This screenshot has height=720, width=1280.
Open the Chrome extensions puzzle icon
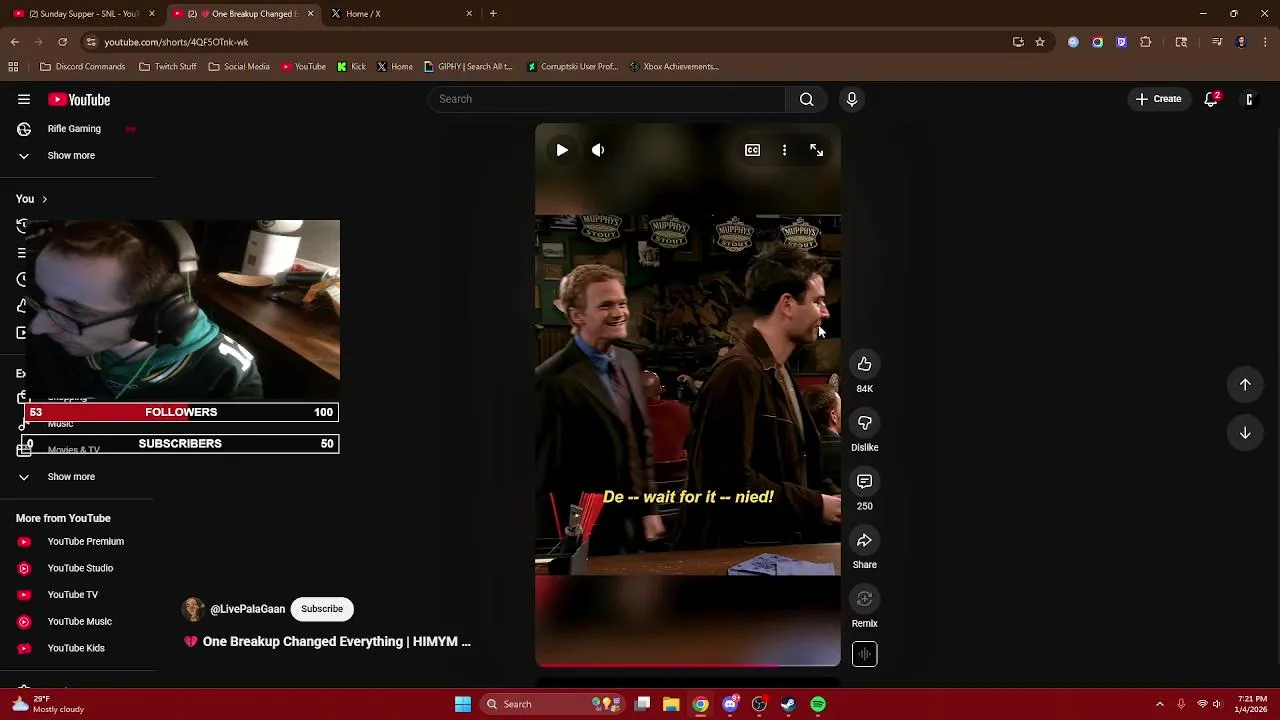click(x=1146, y=42)
